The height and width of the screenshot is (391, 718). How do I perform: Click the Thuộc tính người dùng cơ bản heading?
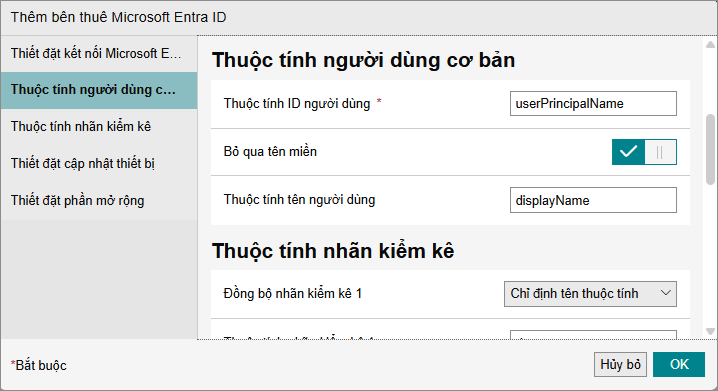click(x=364, y=60)
